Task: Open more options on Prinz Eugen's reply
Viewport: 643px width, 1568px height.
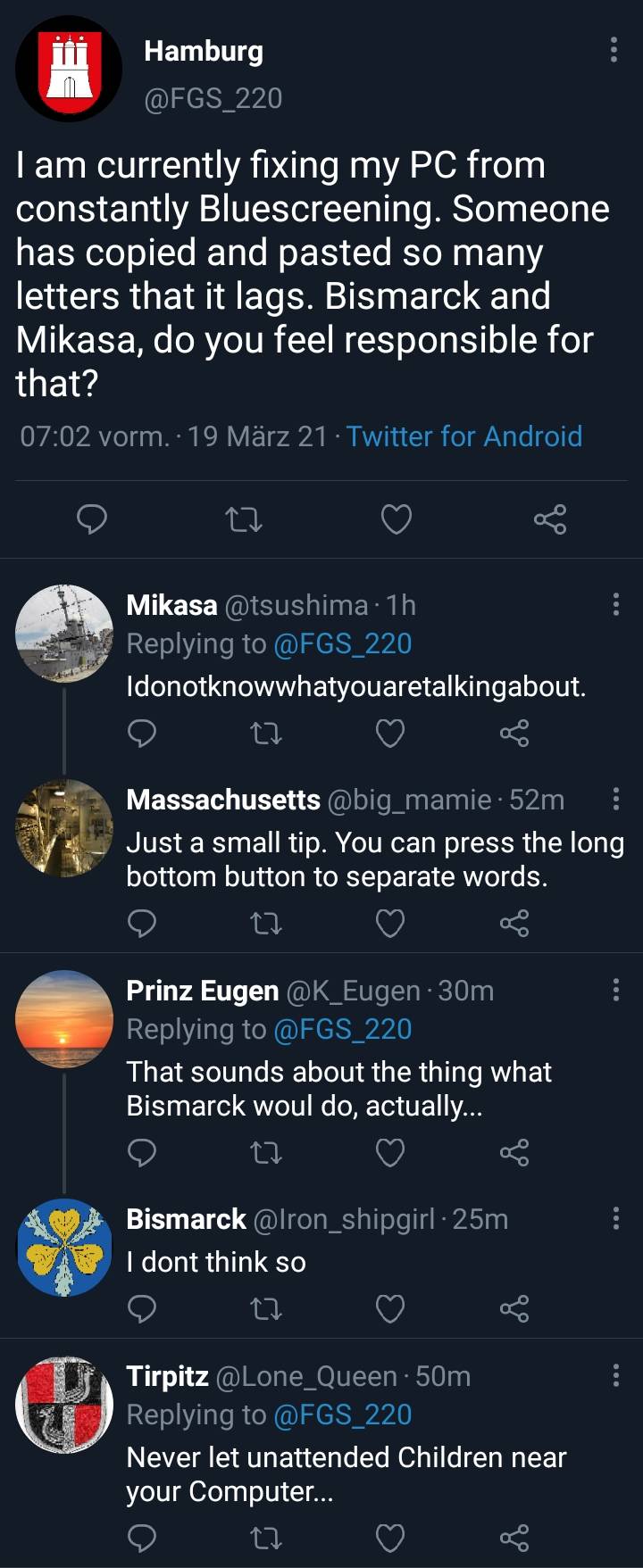Action: pyautogui.click(x=615, y=990)
